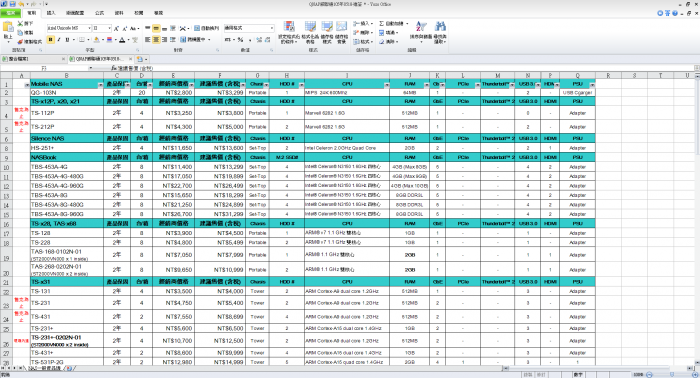
Task: Decrease font size with the smaller A icon
Action: [125, 28]
